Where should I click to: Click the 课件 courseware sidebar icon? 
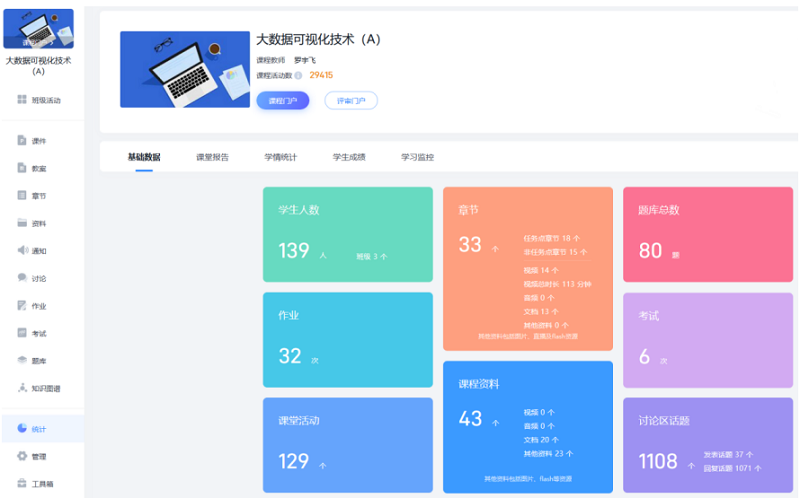22,141
